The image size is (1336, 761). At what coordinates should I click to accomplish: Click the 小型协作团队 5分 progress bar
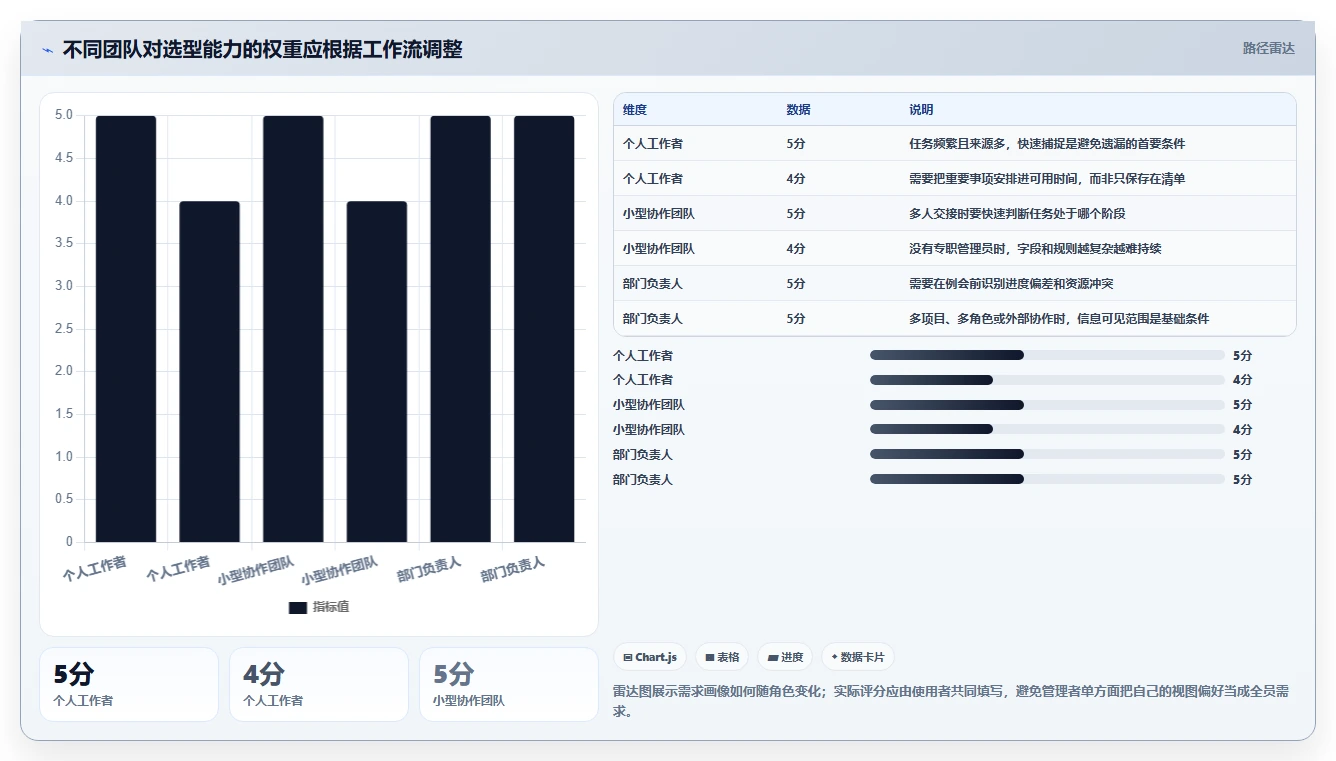pyautogui.click(x=1047, y=405)
